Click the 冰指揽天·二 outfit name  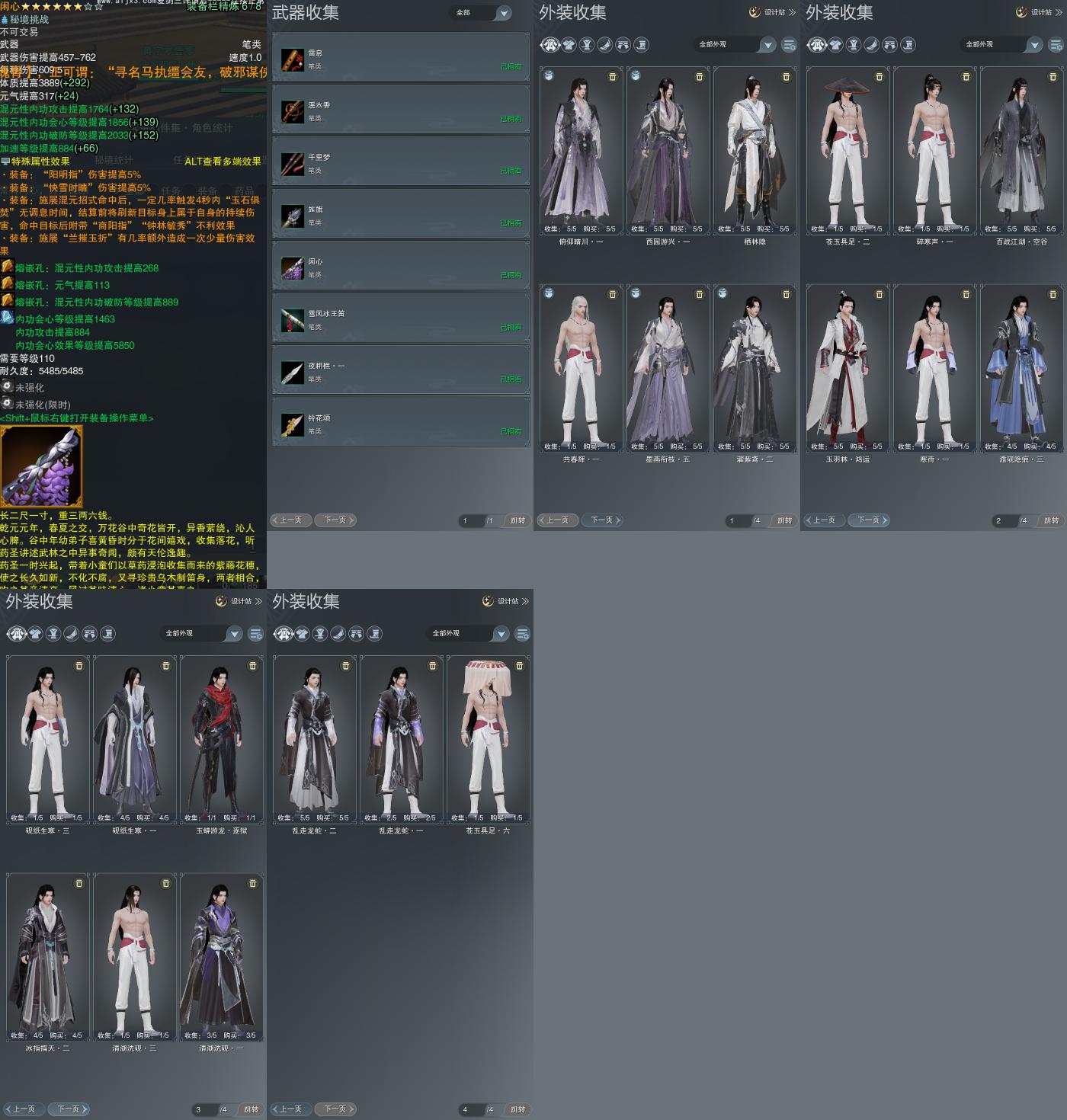tap(47, 1048)
